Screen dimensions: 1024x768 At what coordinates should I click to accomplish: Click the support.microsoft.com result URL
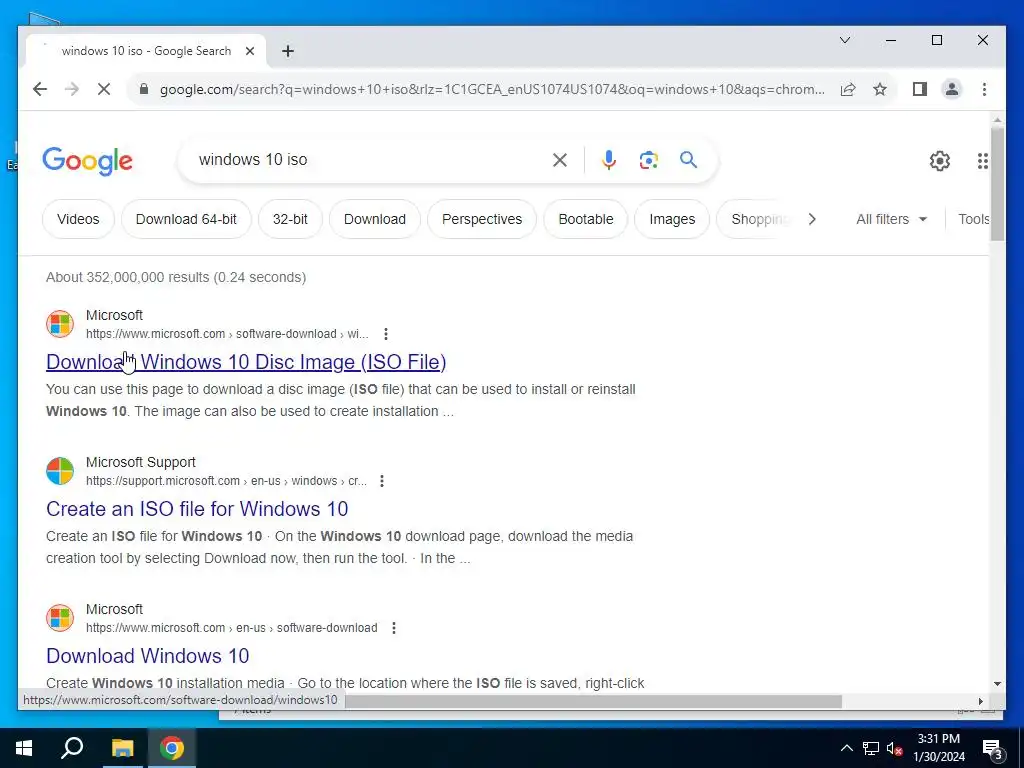tap(226, 481)
